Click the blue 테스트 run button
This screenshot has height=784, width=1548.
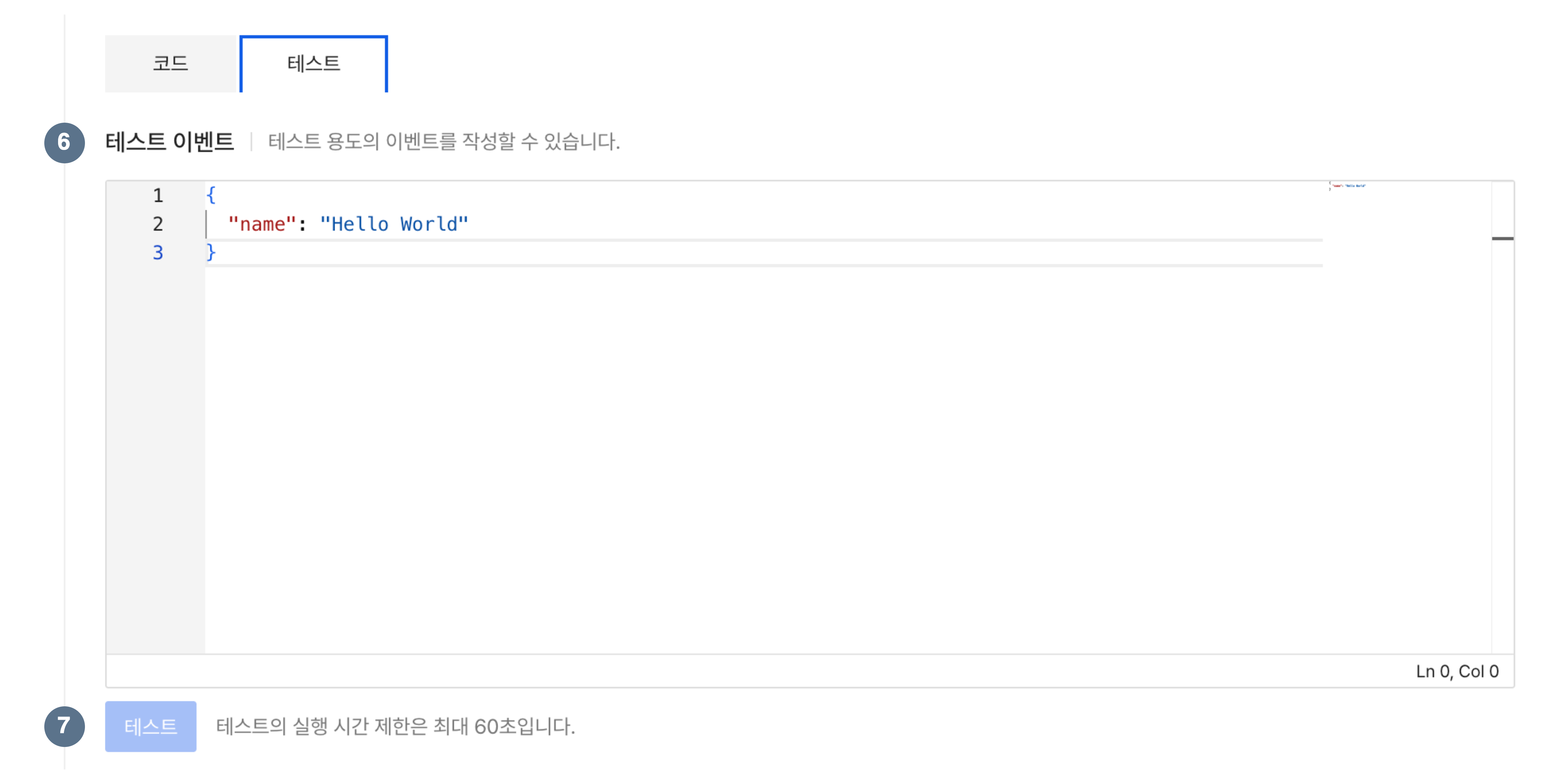151,726
